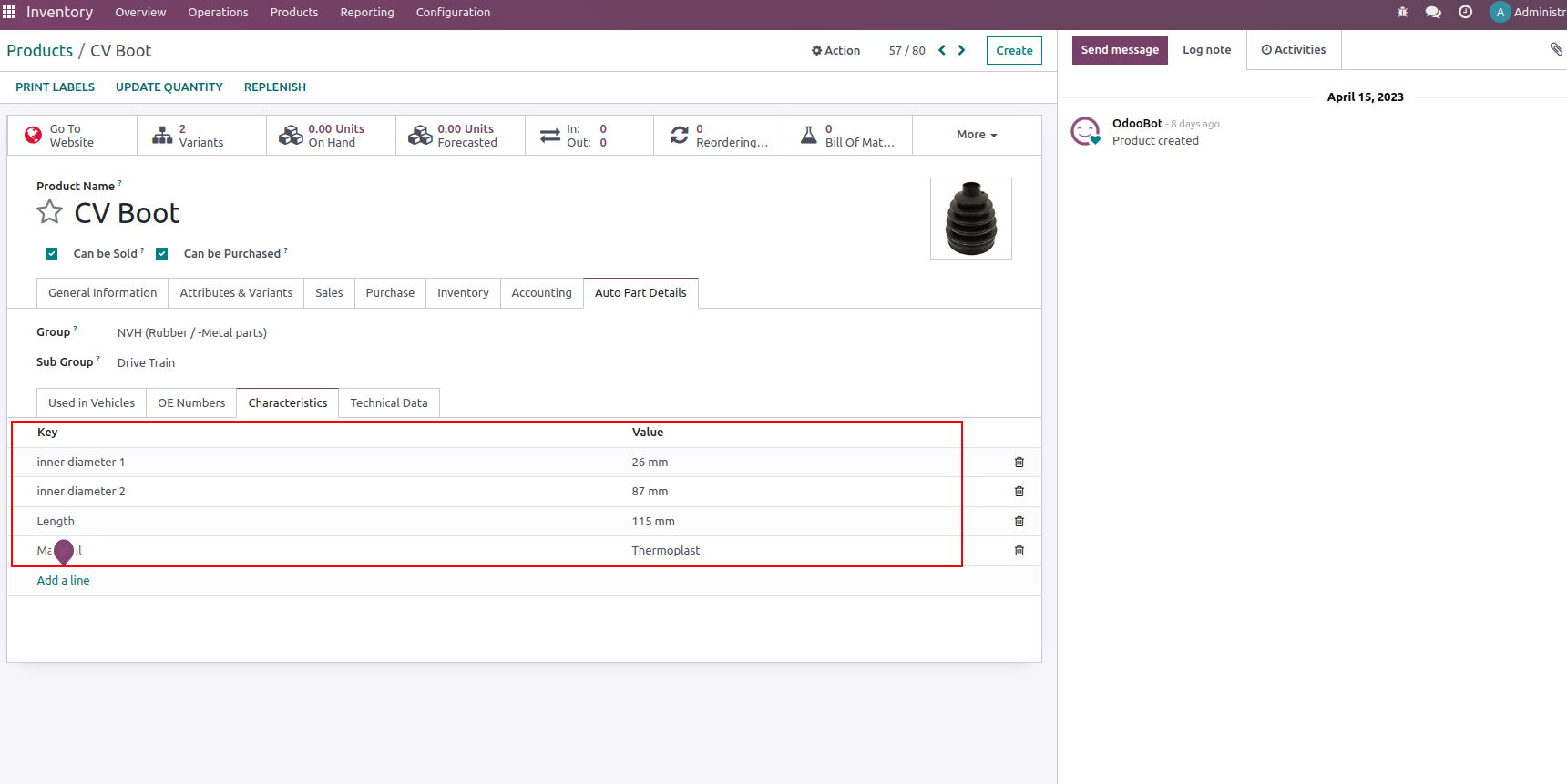Click the debug bug icon
Viewport: 1567px width, 784px height.
[x=1402, y=13]
